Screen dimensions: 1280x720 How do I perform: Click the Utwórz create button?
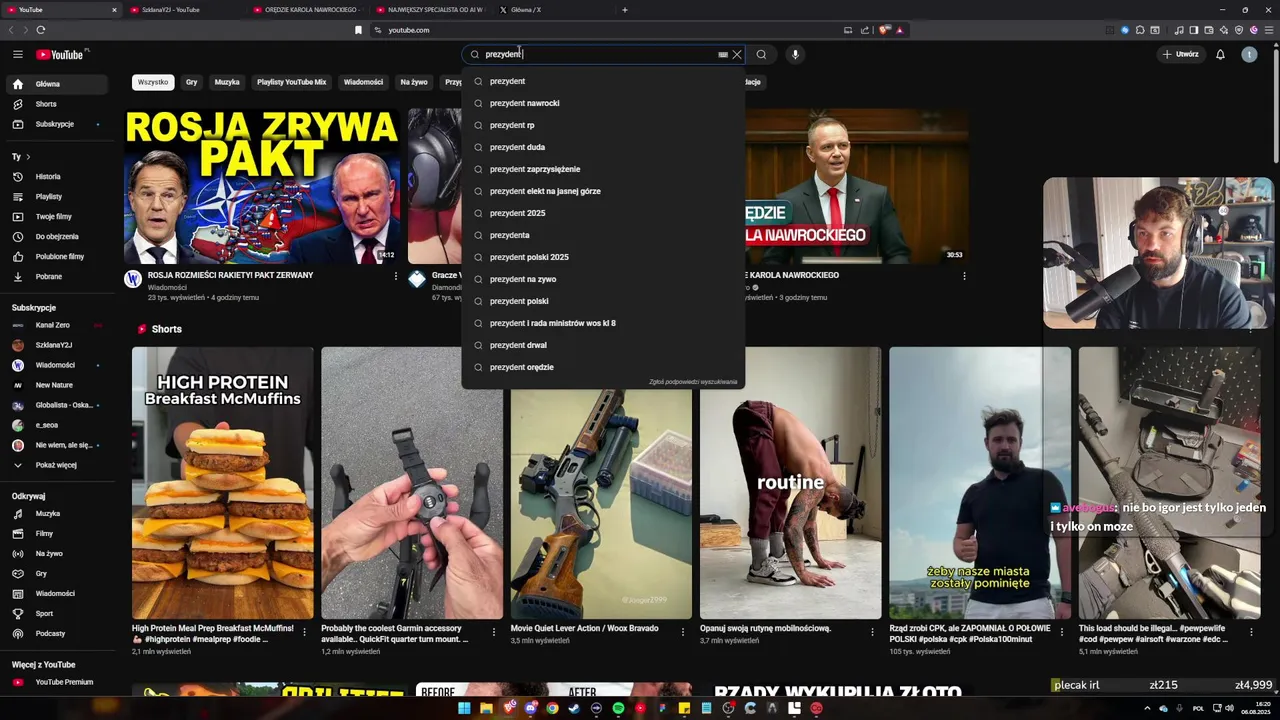tap(1180, 54)
